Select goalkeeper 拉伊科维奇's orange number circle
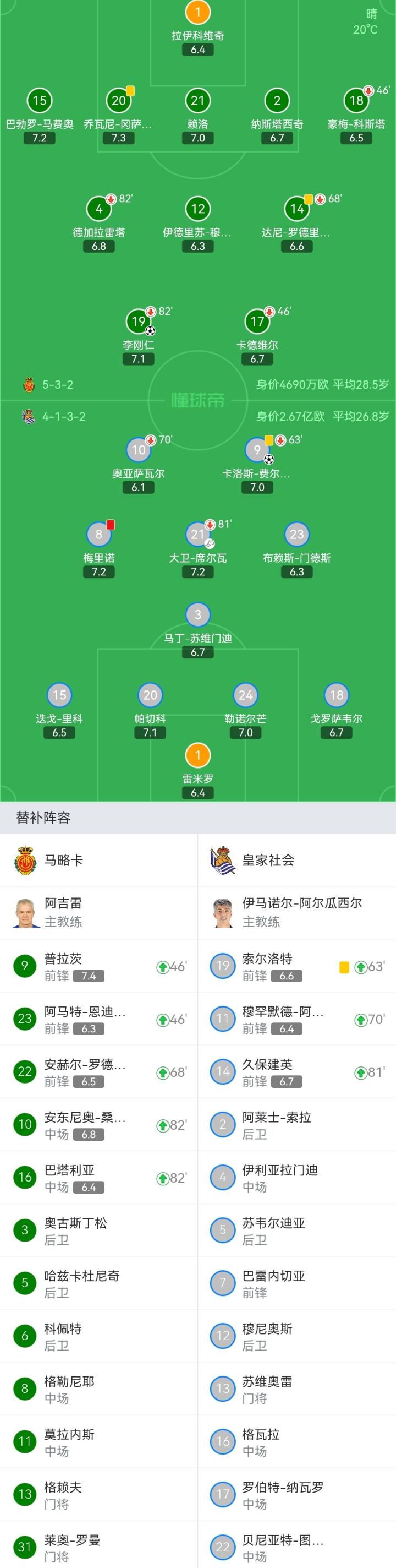This screenshot has height=1568, width=396. (197, 12)
